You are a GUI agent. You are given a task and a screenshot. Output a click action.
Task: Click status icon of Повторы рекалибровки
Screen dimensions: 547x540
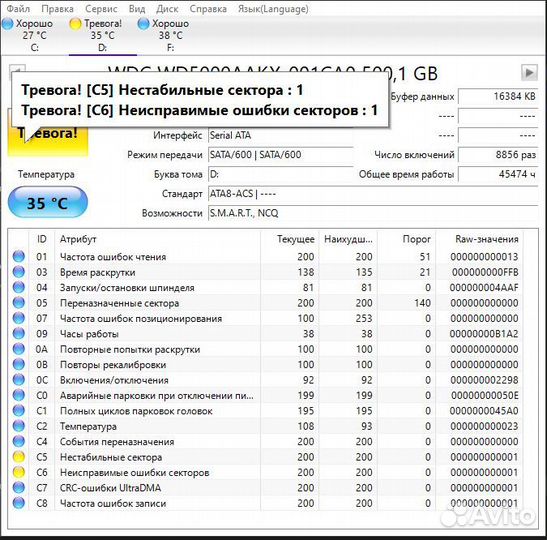(x=19, y=364)
